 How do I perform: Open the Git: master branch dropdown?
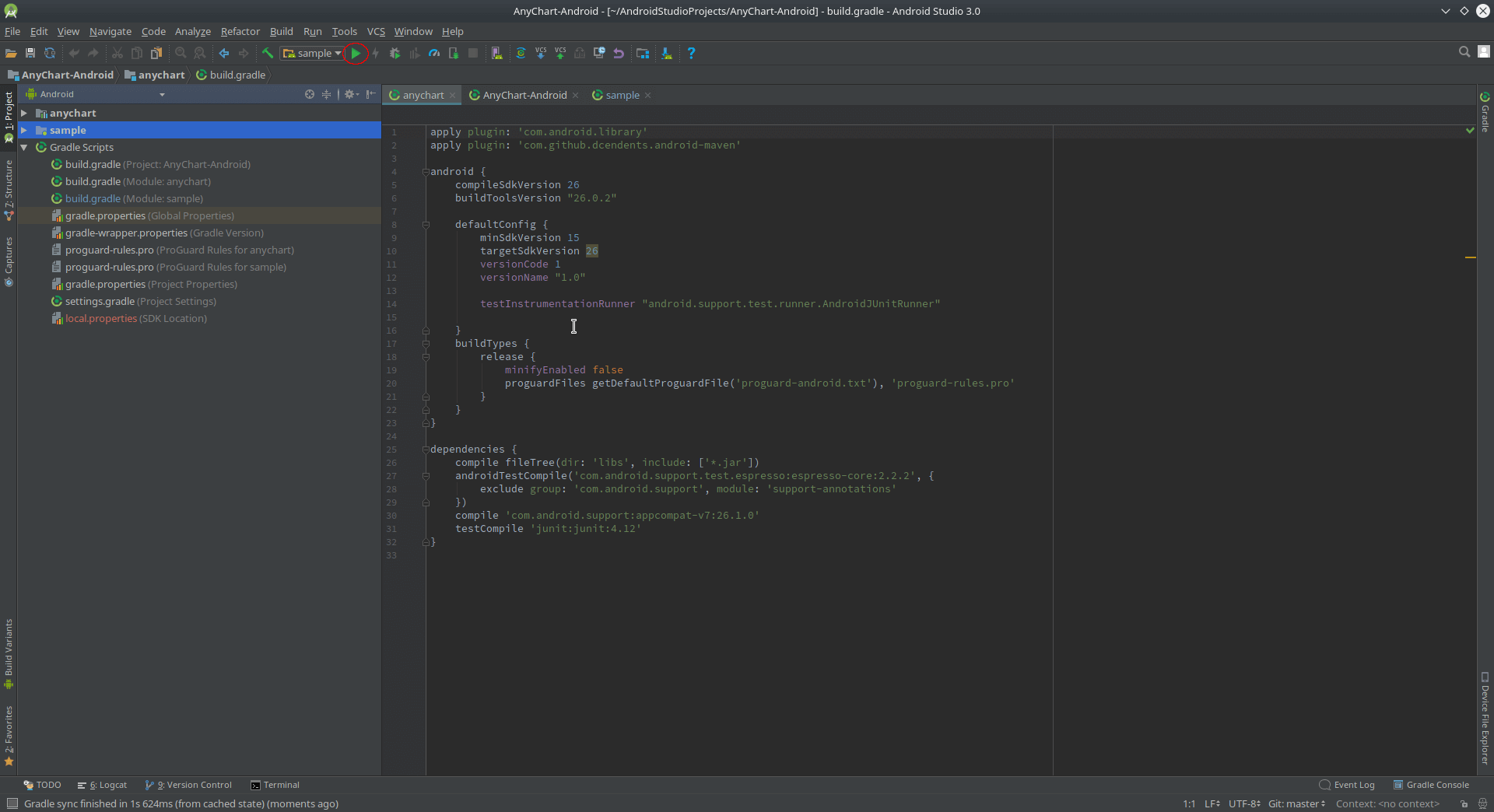tap(1296, 804)
